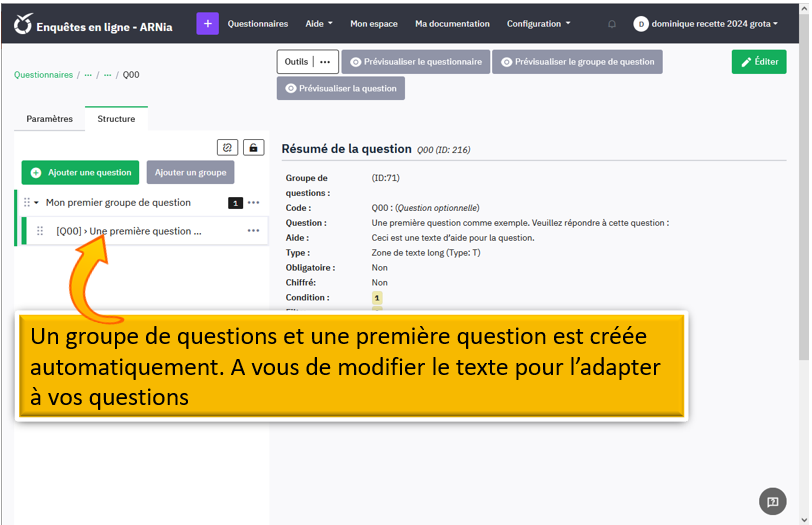The image size is (812, 525).
Task: Open the notifications bell icon
Action: (612, 24)
